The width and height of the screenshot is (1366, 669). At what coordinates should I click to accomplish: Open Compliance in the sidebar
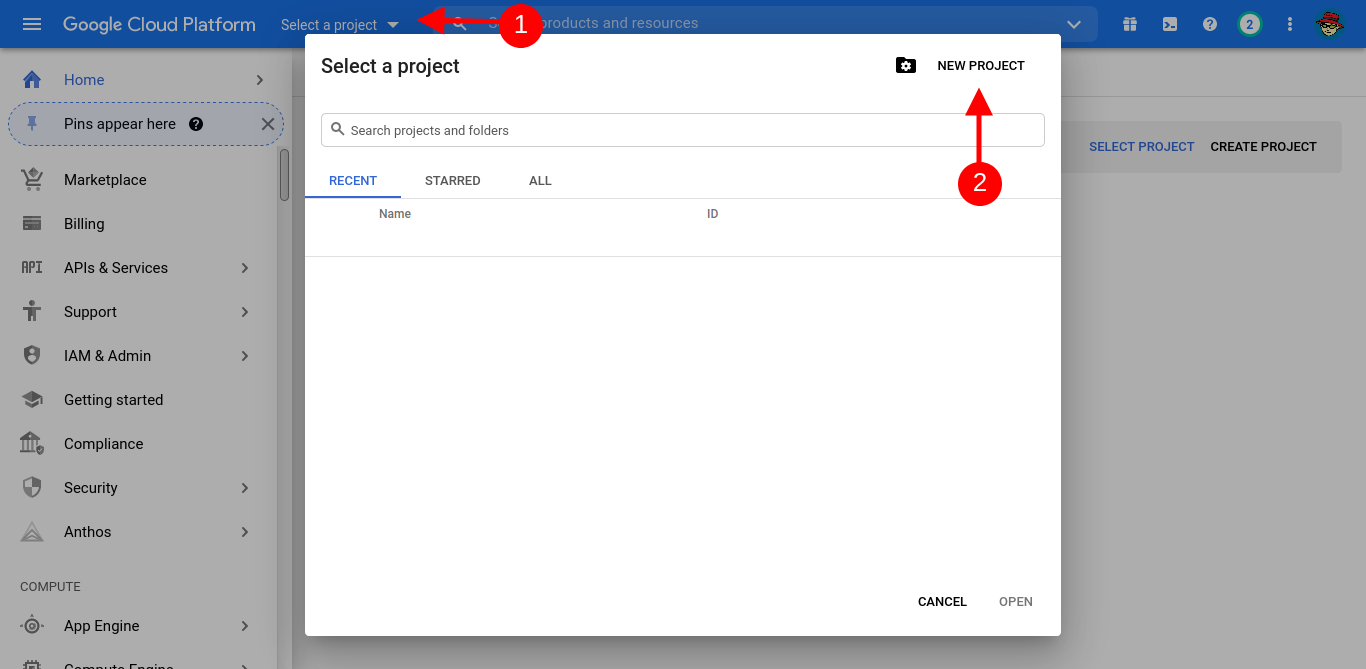(x=103, y=444)
